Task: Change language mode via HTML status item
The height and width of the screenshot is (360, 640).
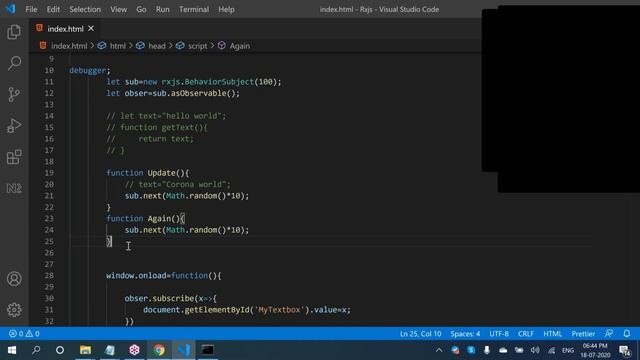Action: 552,333
